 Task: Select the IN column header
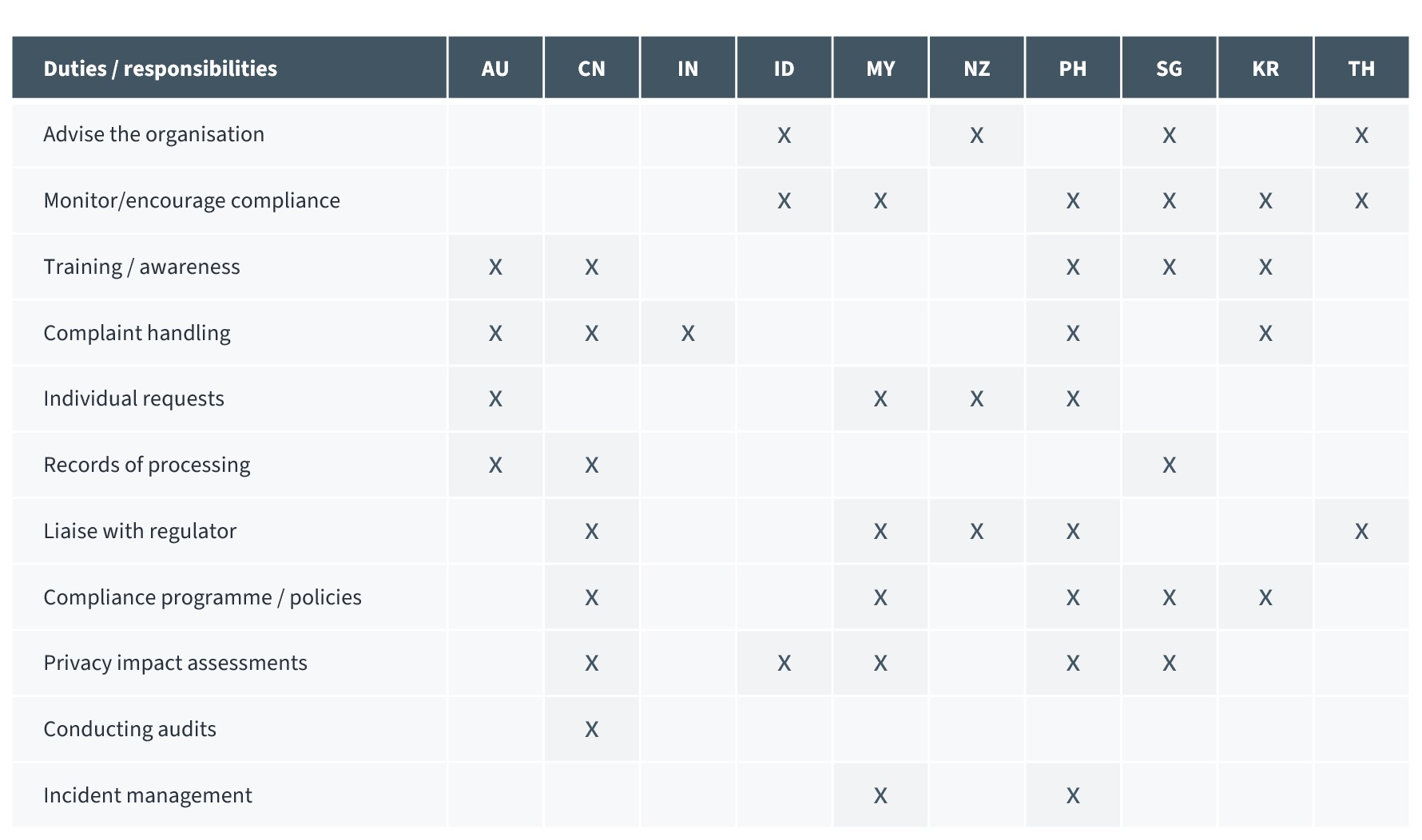coord(688,69)
